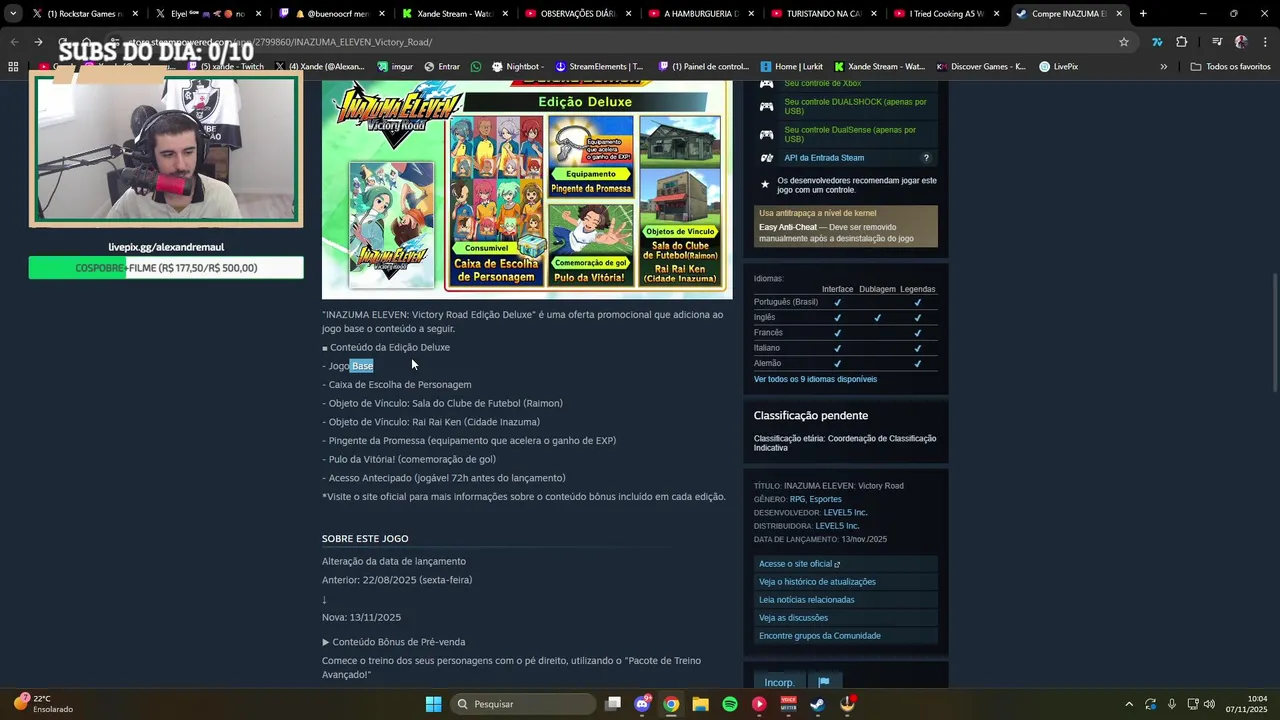
Task: Expand hidden bookmarks with the chevron
Action: (x=1163, y=66)
